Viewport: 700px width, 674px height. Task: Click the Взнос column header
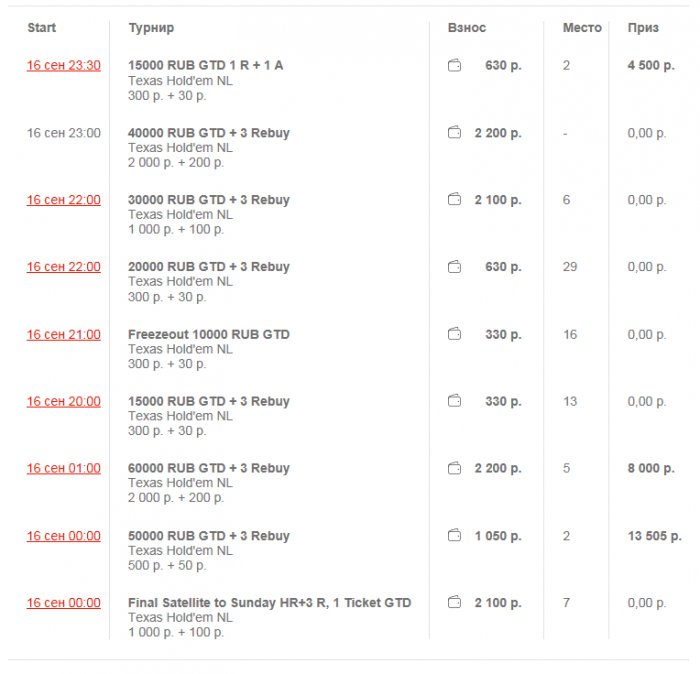coord(467,28)
